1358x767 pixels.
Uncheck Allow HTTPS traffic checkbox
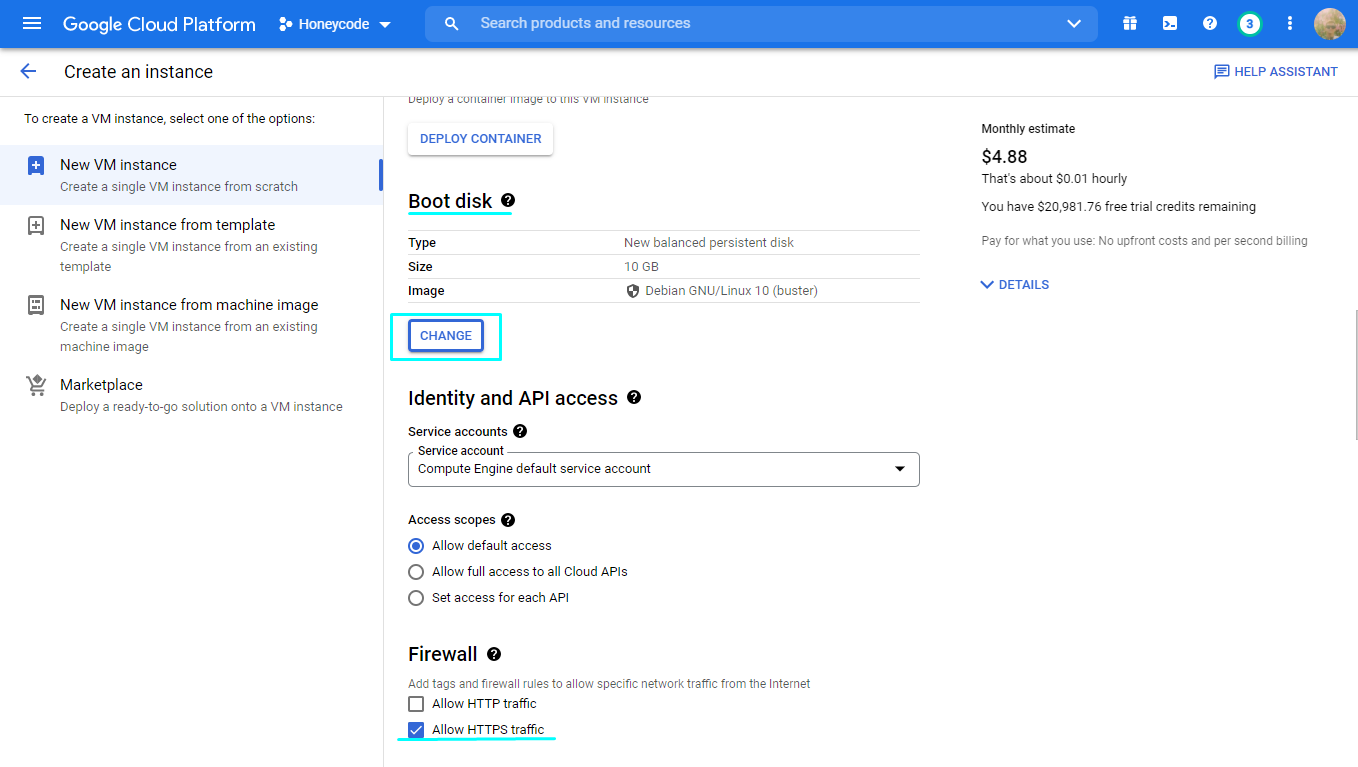(416, 730)
